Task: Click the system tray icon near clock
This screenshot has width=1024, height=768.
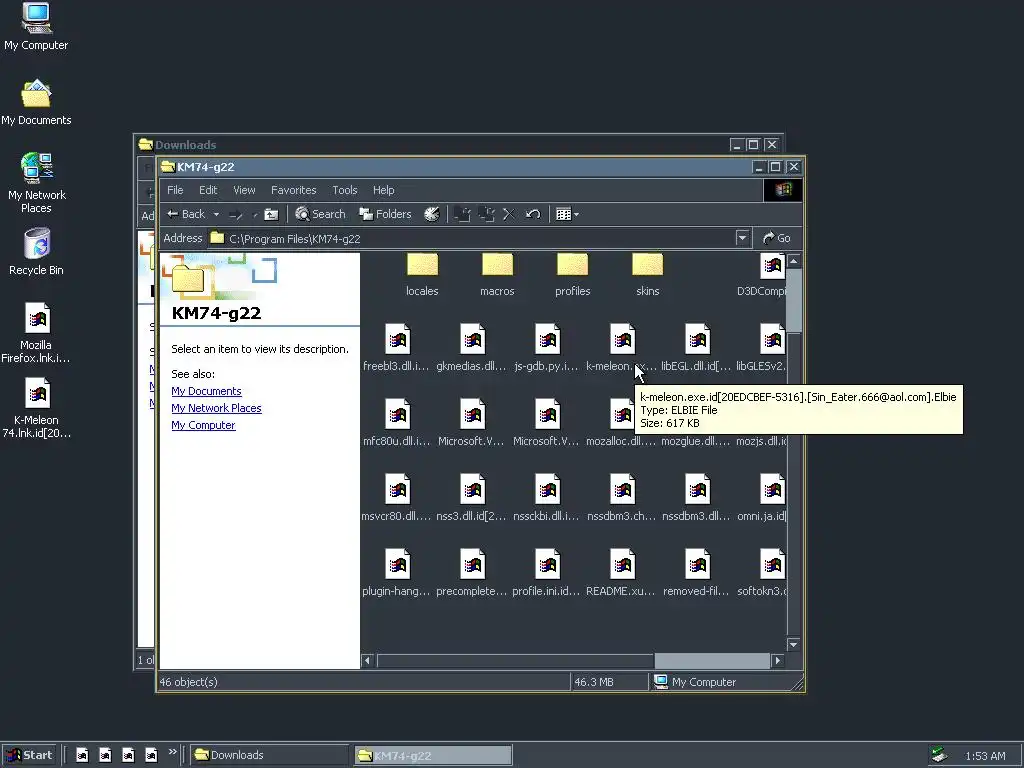Action: coord(939,755)
